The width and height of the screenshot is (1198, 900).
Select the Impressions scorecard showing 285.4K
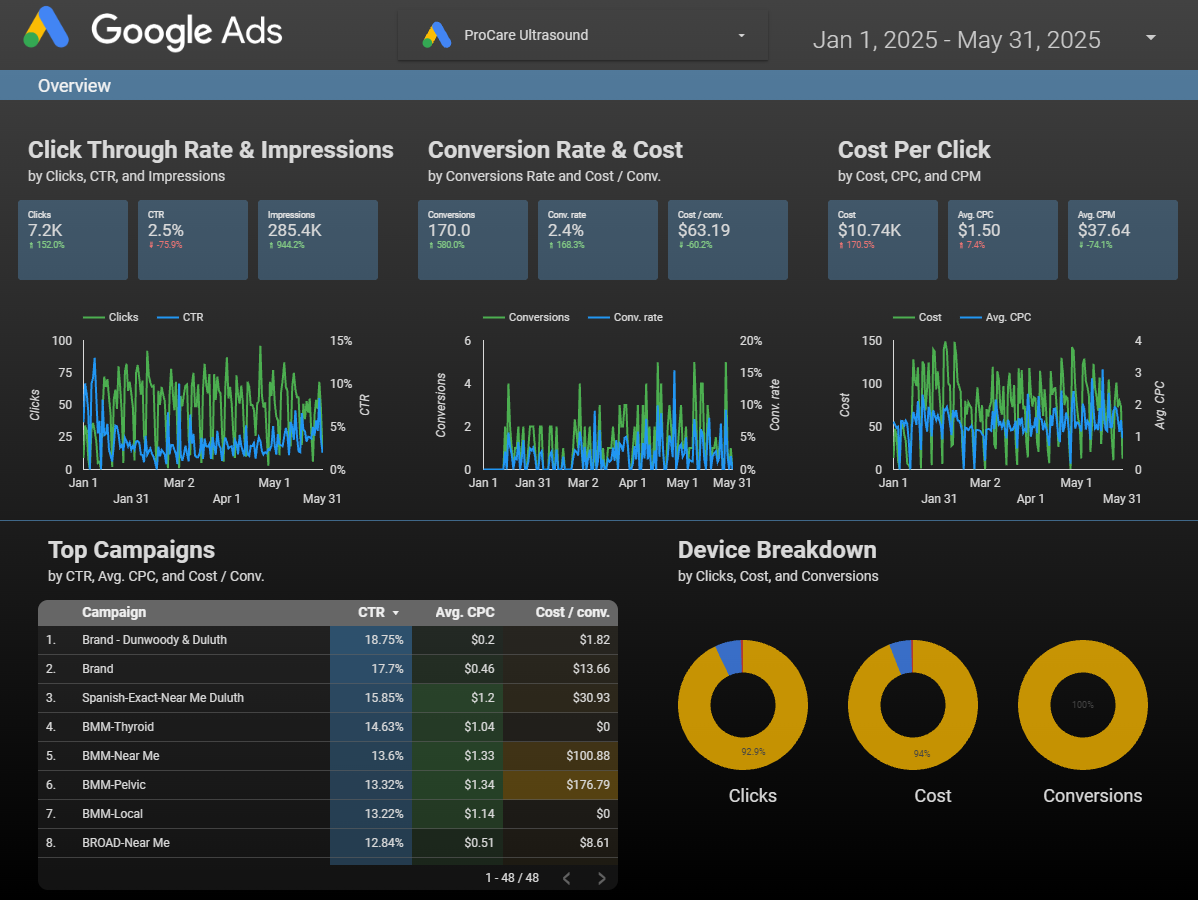[x=318, y=239]
